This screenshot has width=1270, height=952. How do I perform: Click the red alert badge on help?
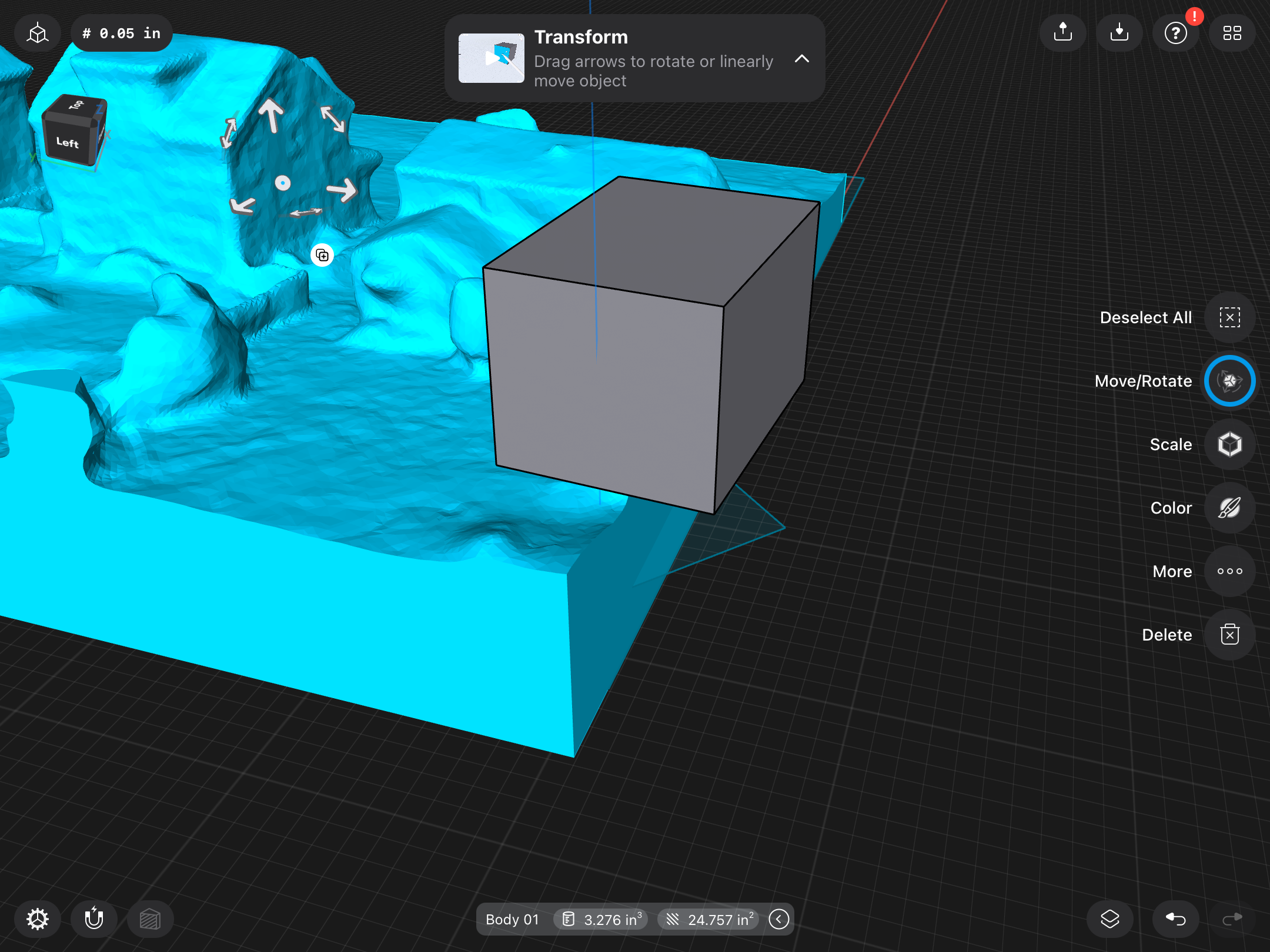[x=1194, y=16]
